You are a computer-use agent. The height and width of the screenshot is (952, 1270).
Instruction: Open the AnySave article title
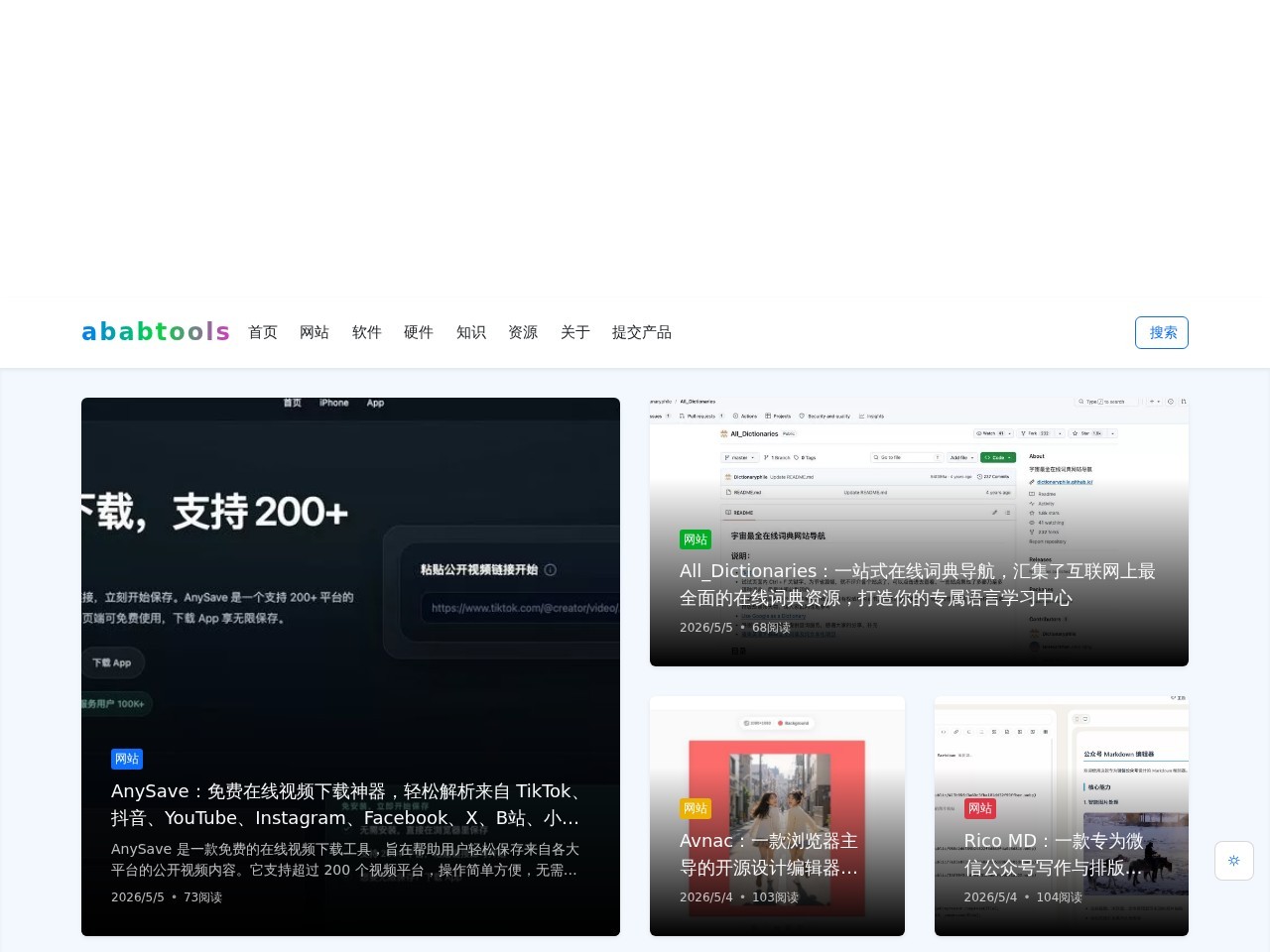tap(347, 804)
